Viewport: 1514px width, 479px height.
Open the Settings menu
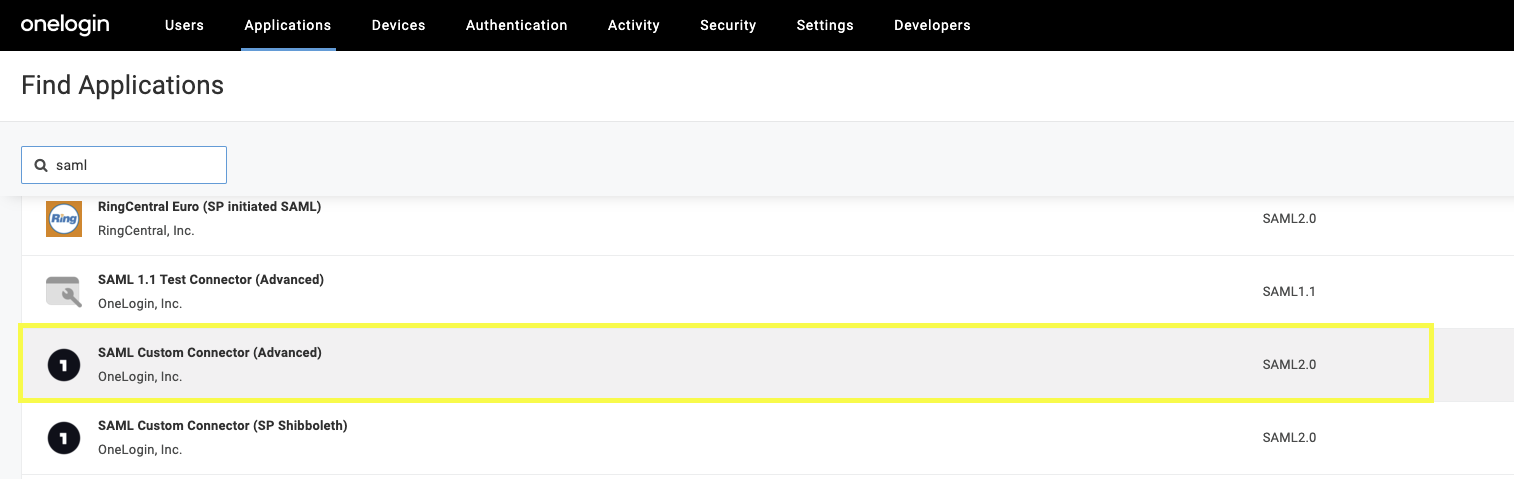825,25
